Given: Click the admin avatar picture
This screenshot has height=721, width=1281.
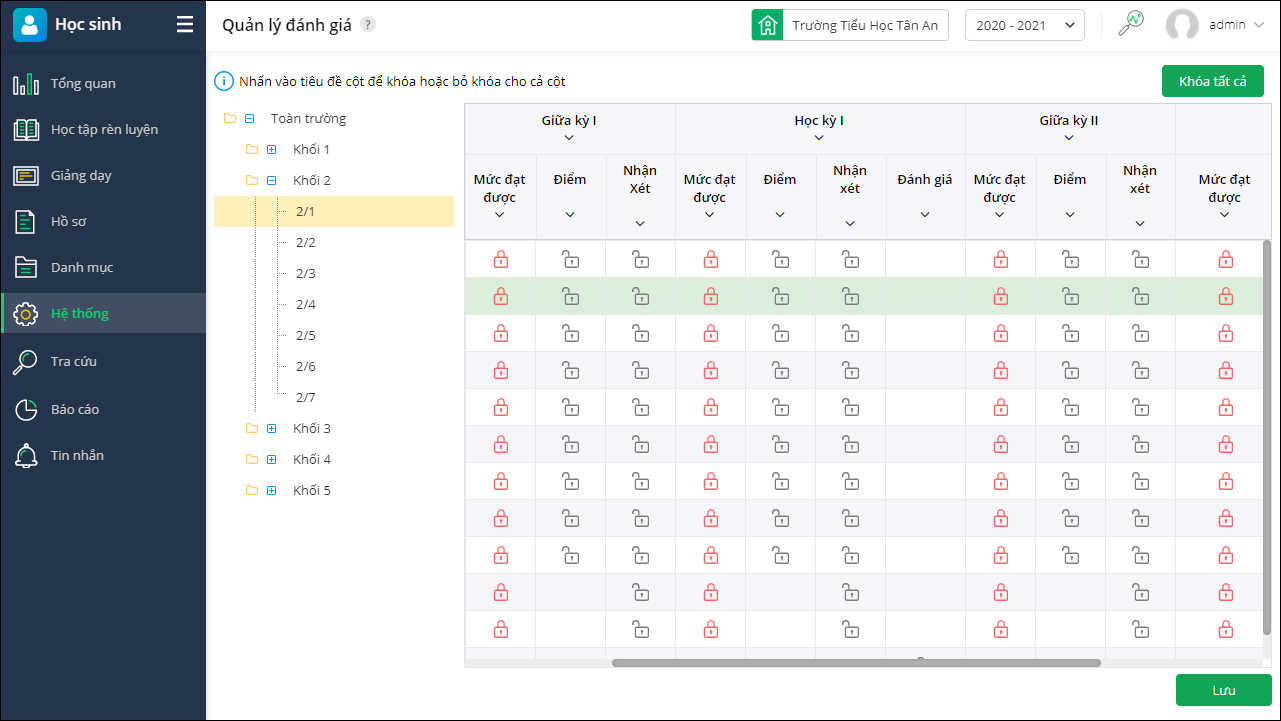Looking at the screenshot, I should pyautogui.click(x=1181, y=25).
